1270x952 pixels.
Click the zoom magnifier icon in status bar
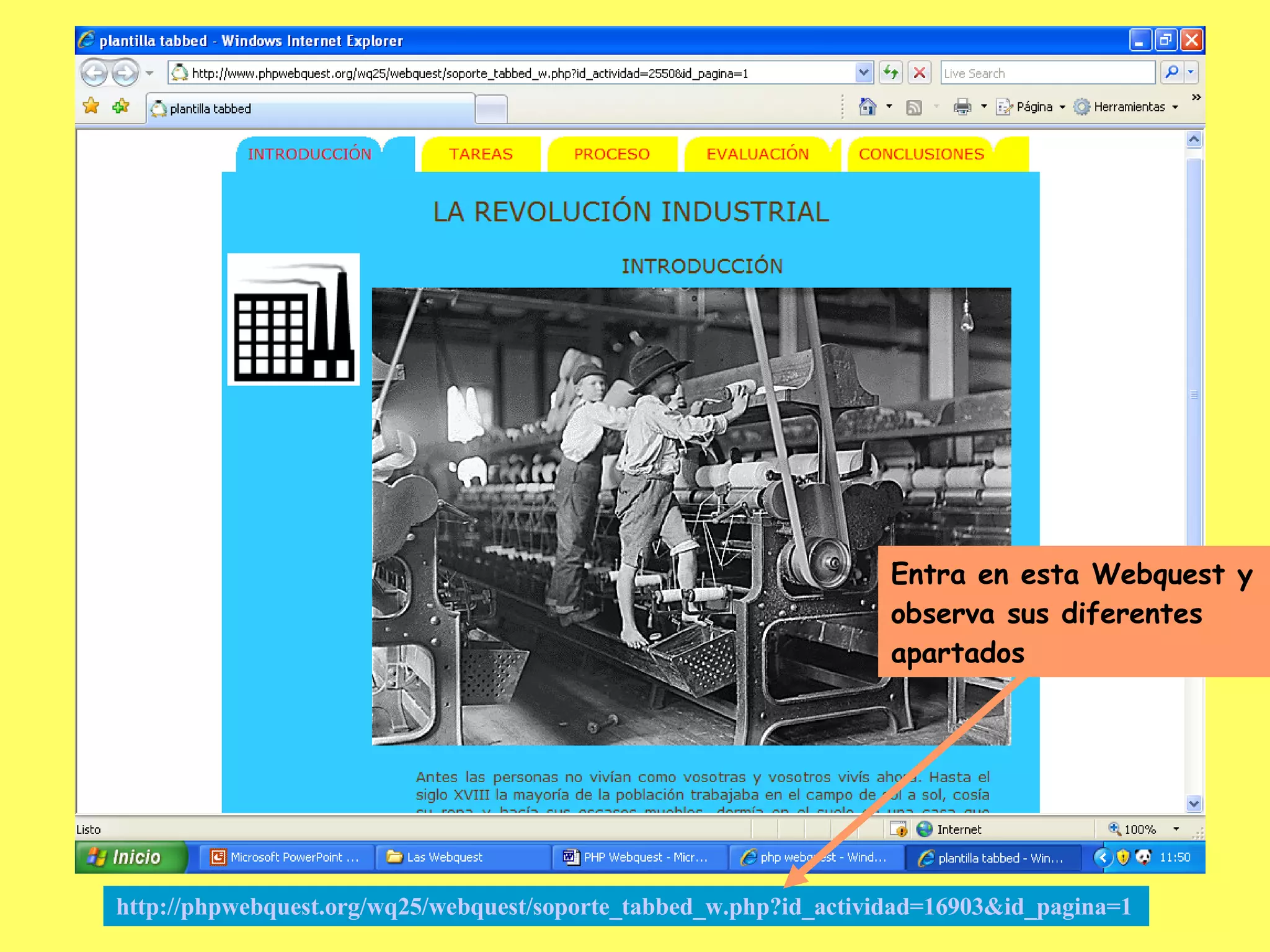click(1114, 828)
